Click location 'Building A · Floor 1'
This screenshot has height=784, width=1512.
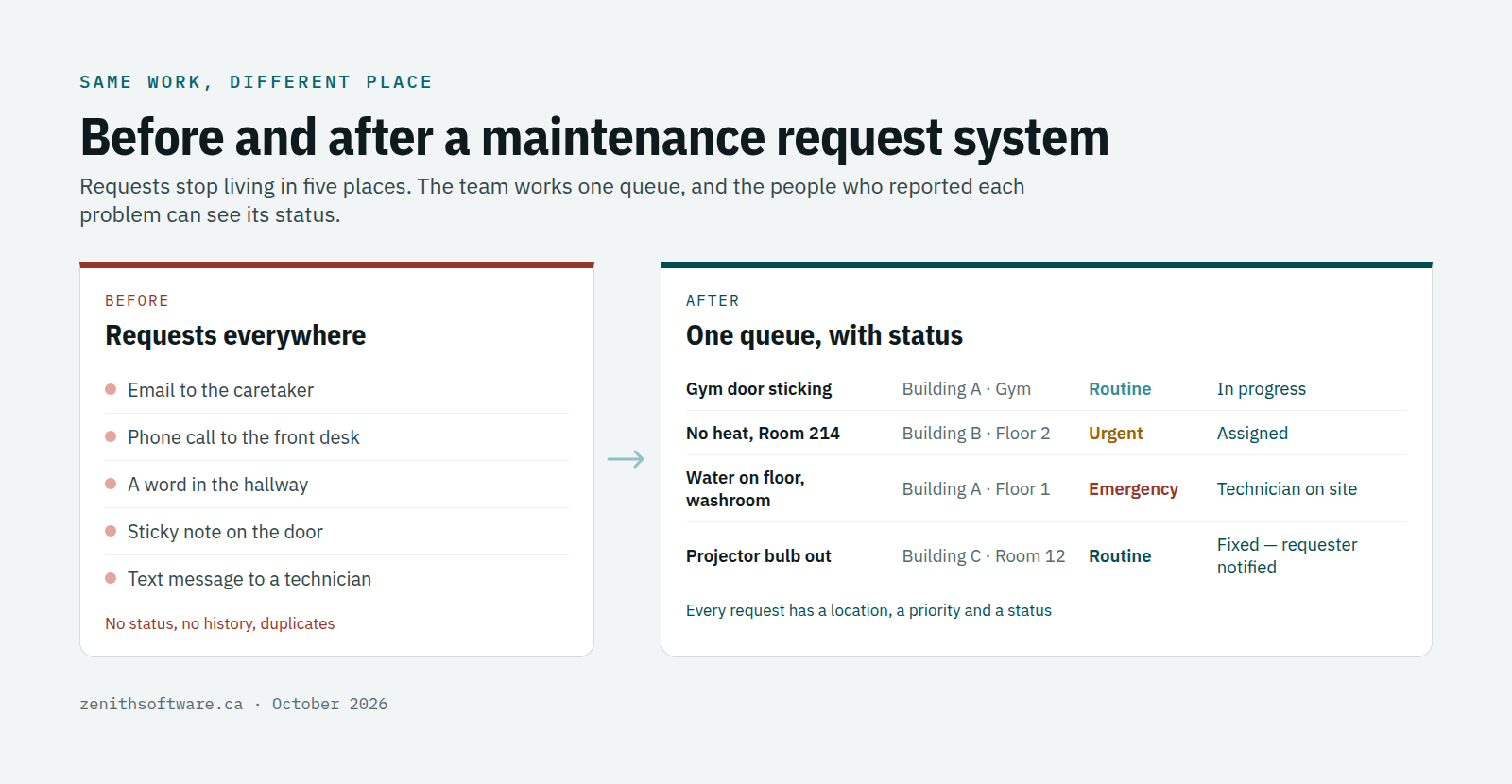pyautogui.click(x=976, y=489)
